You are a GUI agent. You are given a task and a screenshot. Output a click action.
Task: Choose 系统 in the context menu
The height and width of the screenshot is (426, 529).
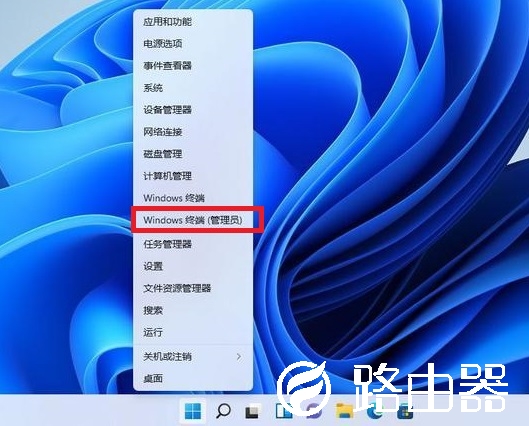(193, 88)
